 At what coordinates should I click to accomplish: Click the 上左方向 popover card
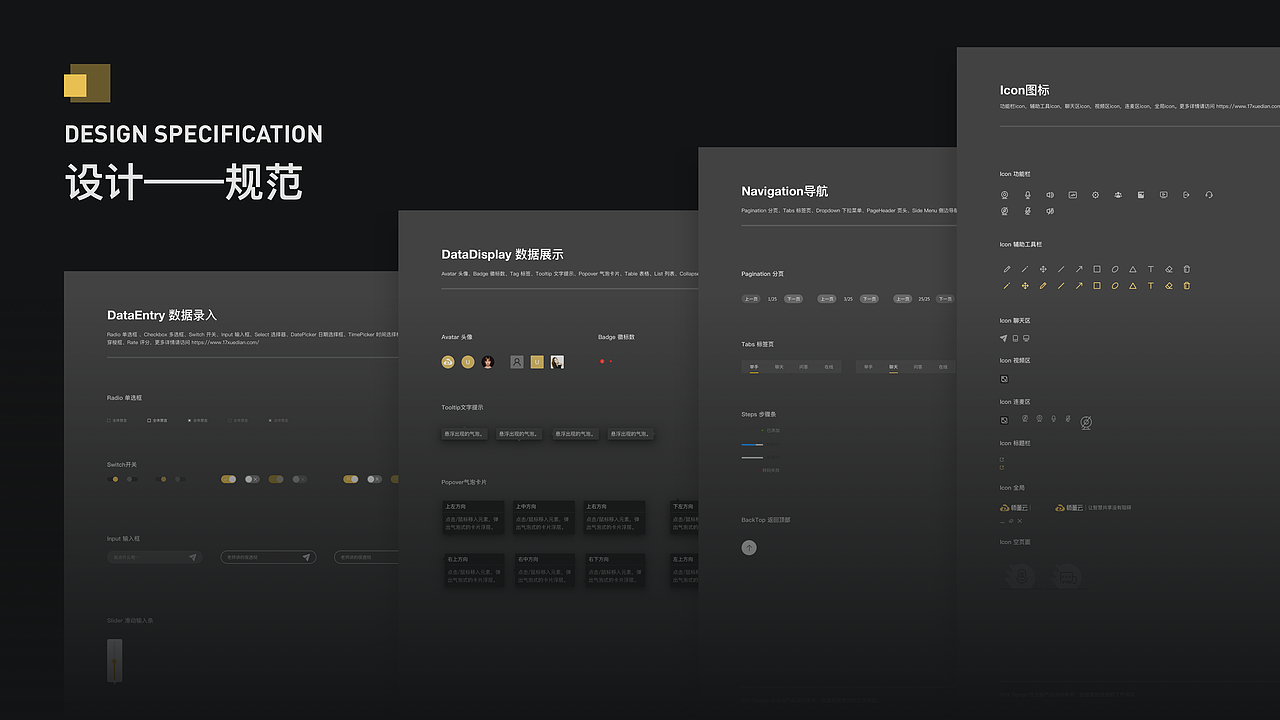473,516
